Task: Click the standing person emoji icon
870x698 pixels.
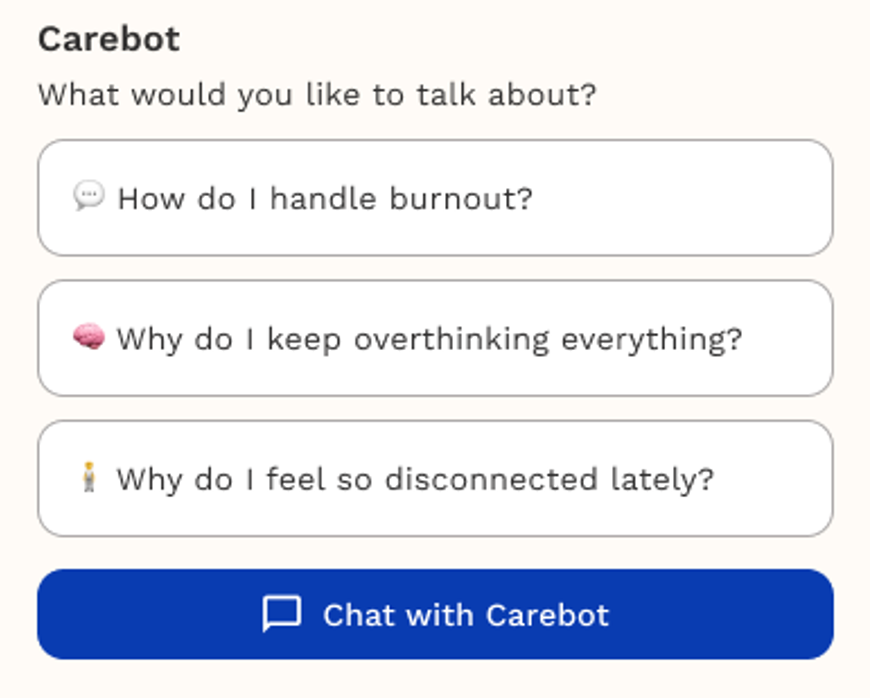Action: click(x=89, y=478)
